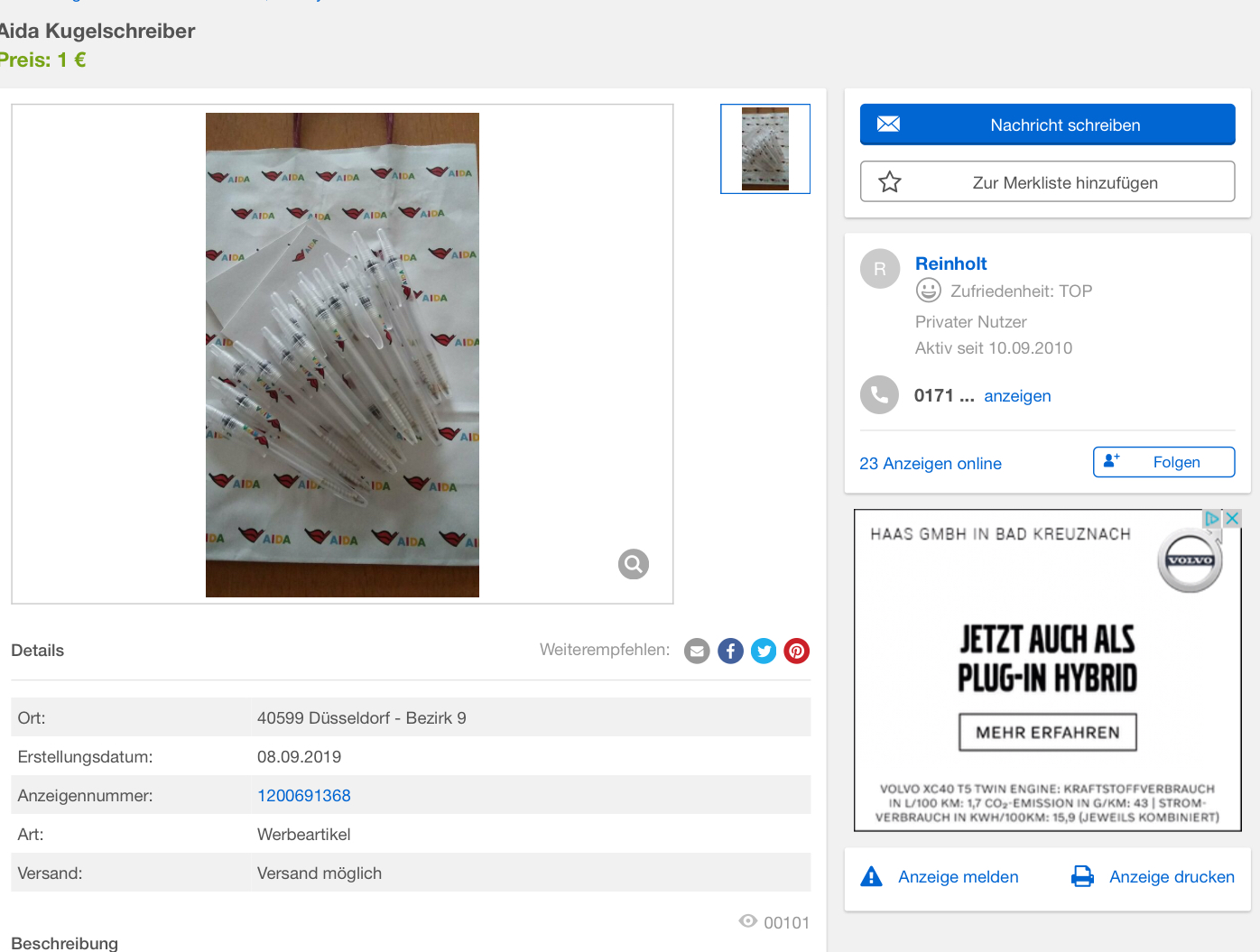Image resolution: width=1260 pixels, height=952 pixels.
Task: Reveal phone number via anzeigen link
Action: (x=1017, y=396)
